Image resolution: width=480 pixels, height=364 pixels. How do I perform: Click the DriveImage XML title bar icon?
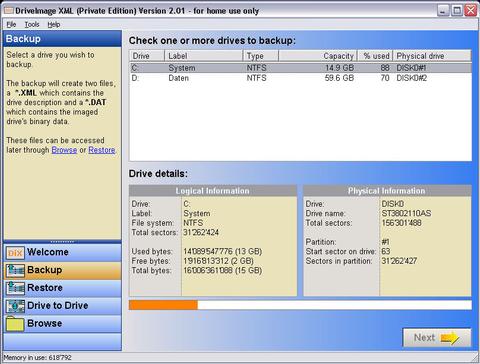(x=8, y=10)
